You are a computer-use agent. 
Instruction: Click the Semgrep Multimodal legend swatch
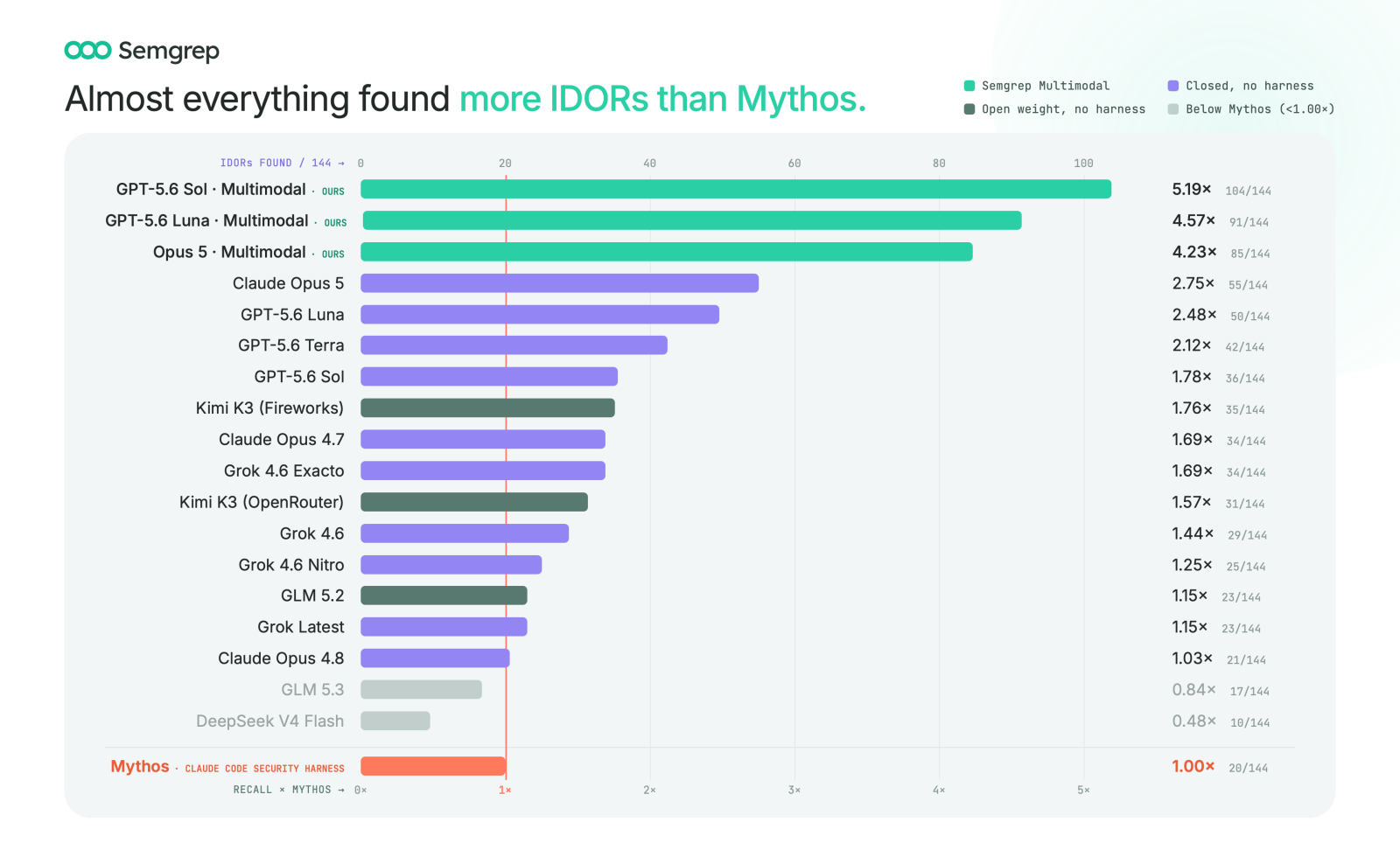(969, 86)
